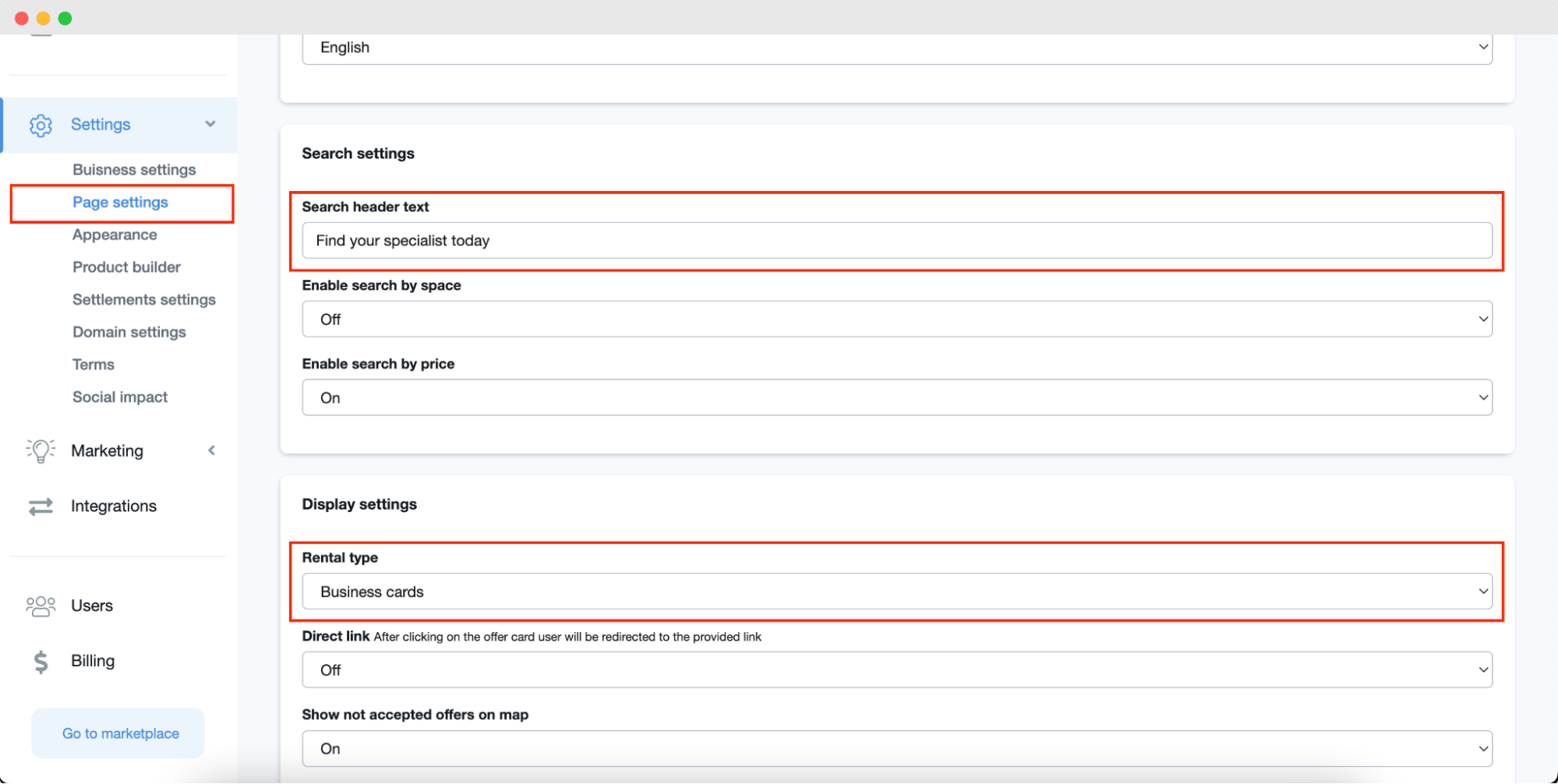1558x784 pixels.
Task: Open Social impact page
Action: coord(120,397)
